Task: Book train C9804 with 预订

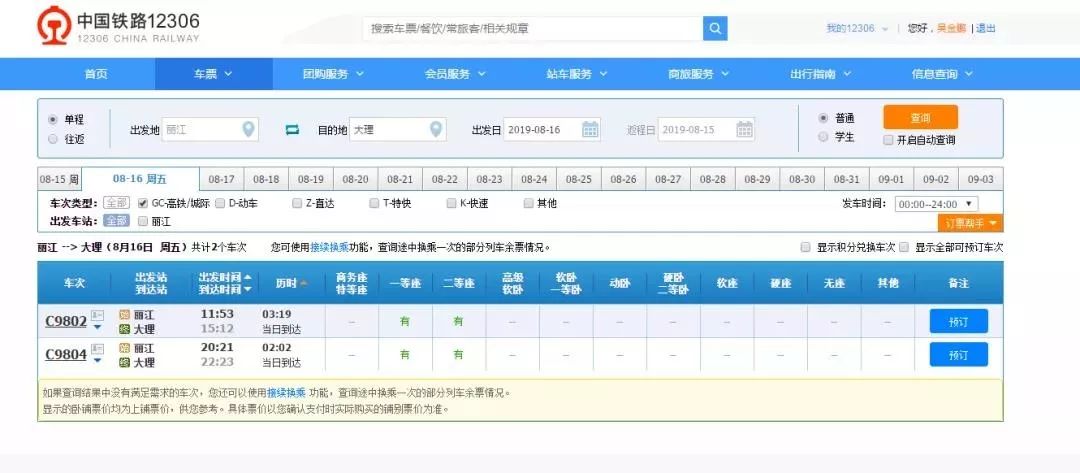Action: pyautogui.click(x=958, y=355)
